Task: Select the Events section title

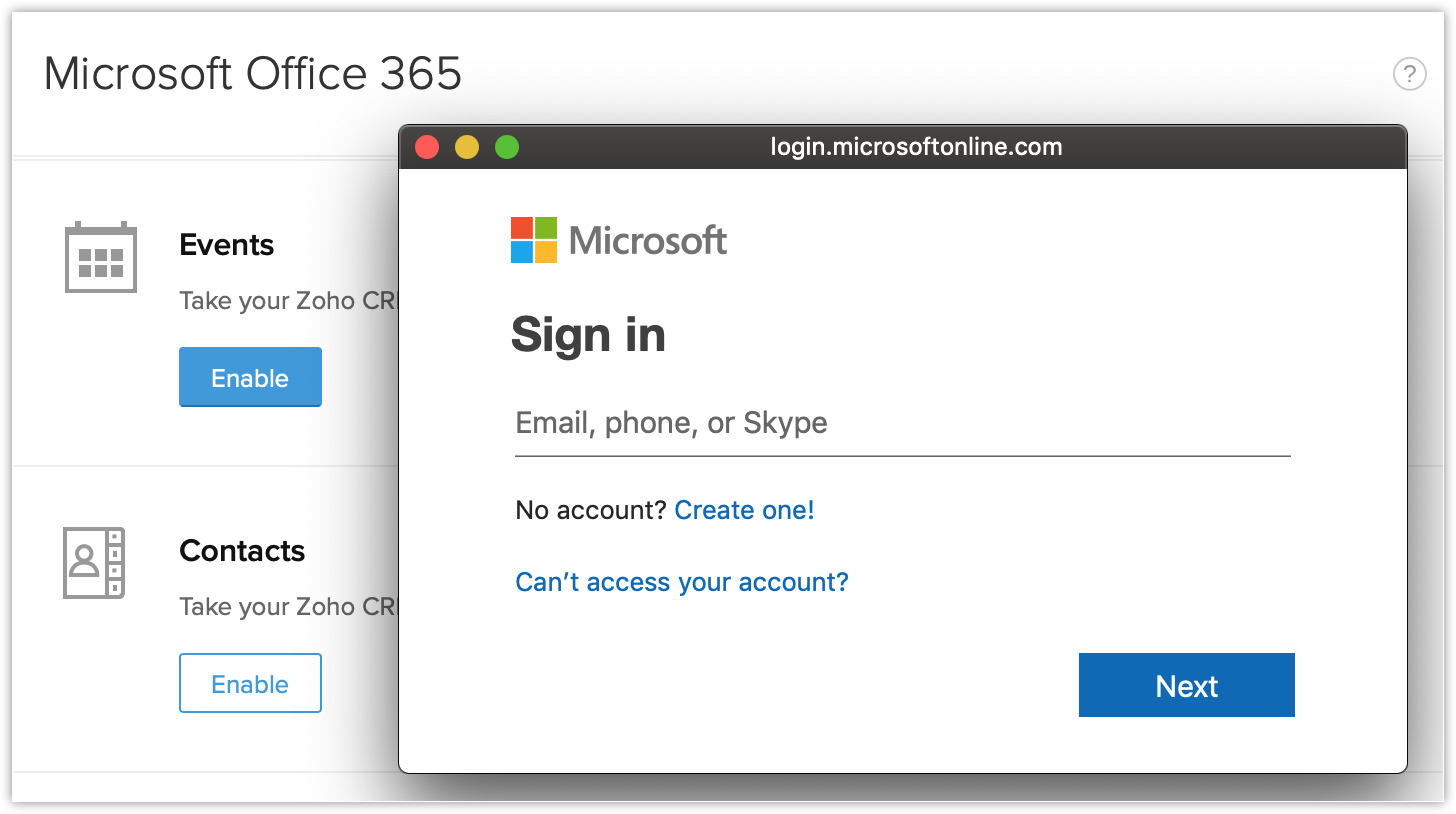Action: click(227, 245)
